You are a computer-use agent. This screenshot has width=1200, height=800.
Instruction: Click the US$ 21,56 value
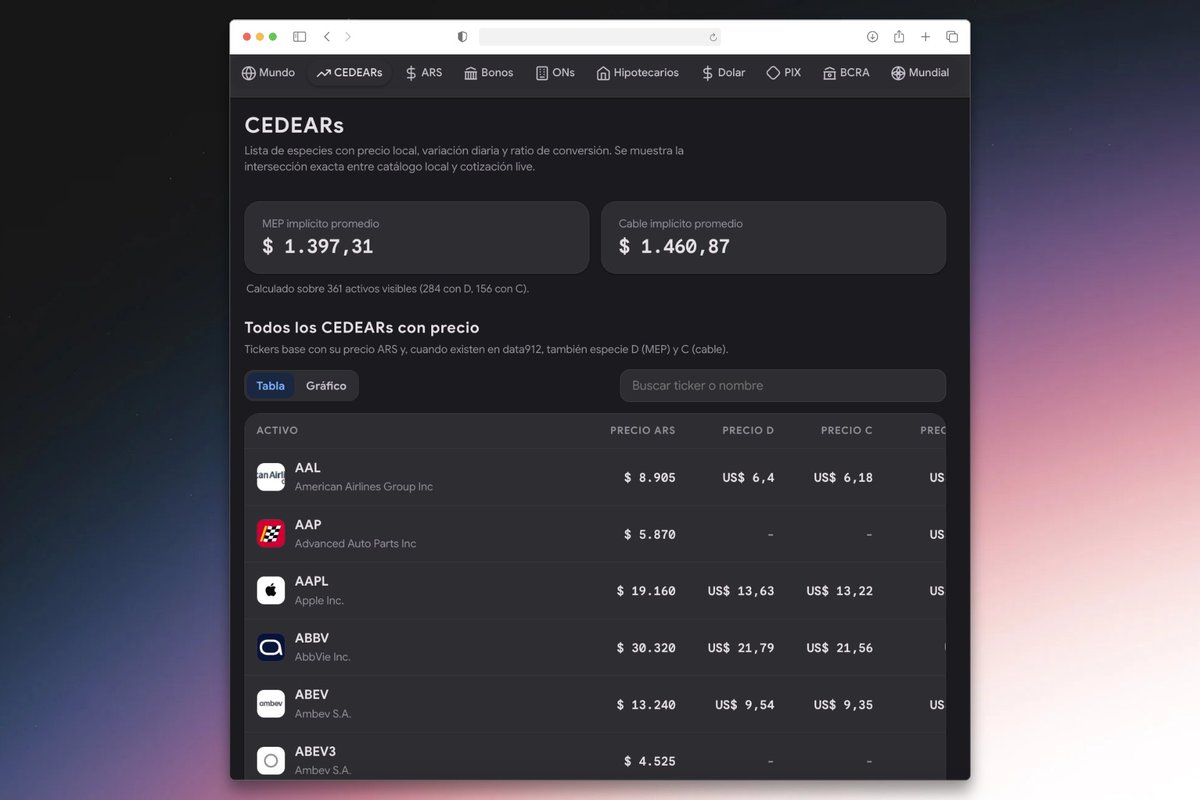point(840,648)
